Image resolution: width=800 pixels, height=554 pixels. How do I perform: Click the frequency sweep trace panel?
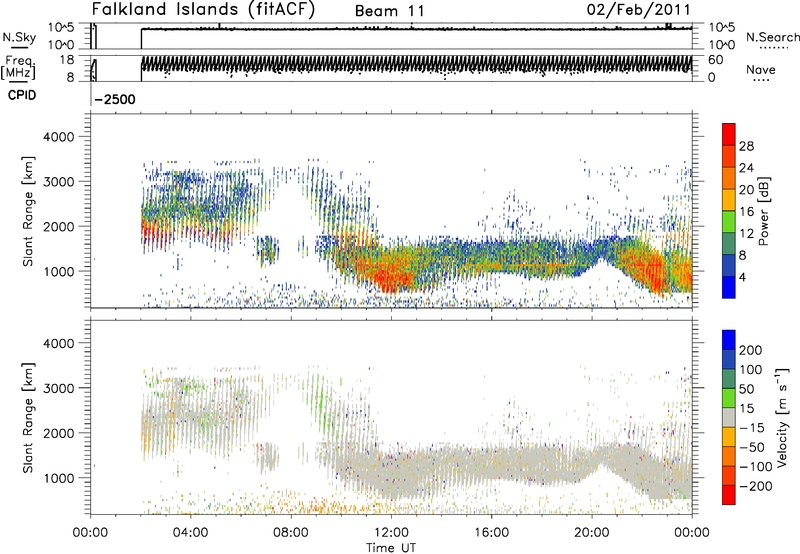(x=391, y=68)
